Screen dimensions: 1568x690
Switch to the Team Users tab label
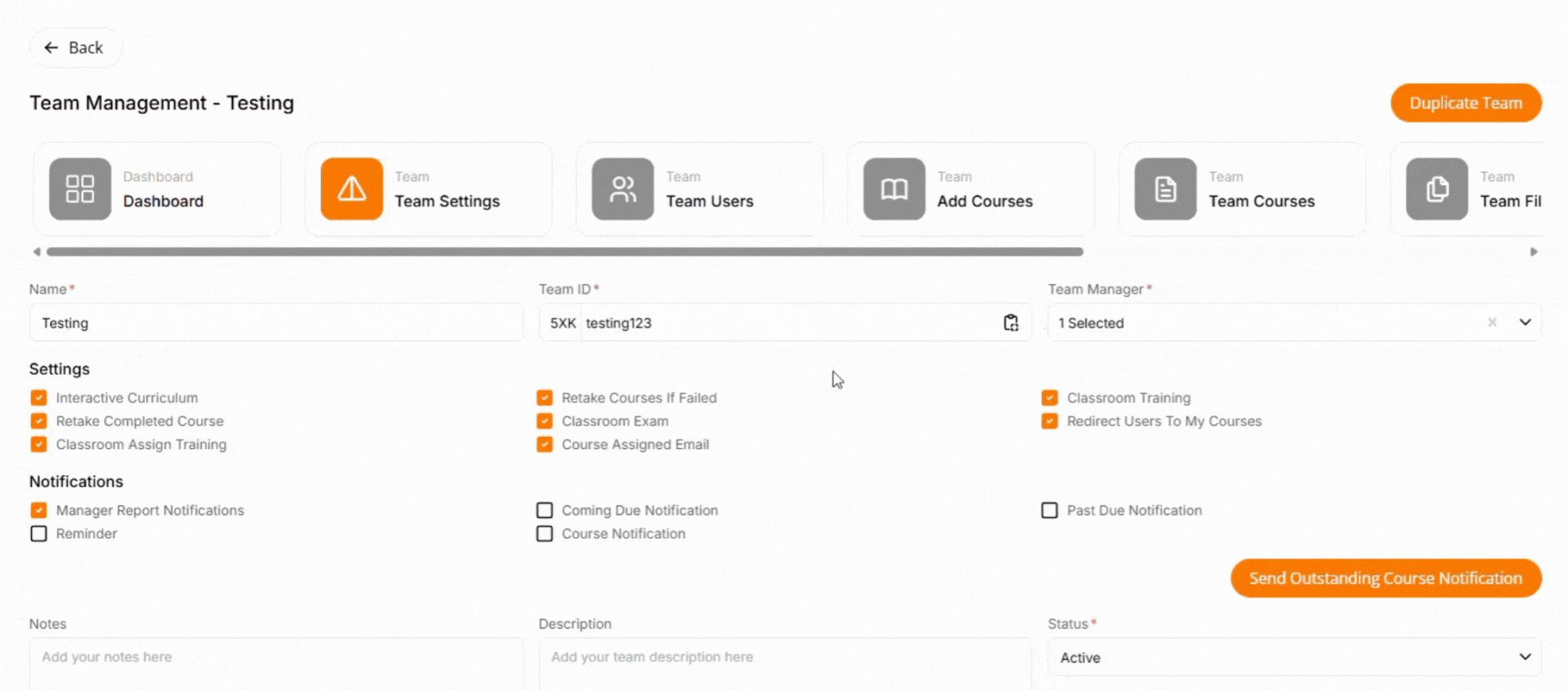pyautogui.click(x=709, y=201)
